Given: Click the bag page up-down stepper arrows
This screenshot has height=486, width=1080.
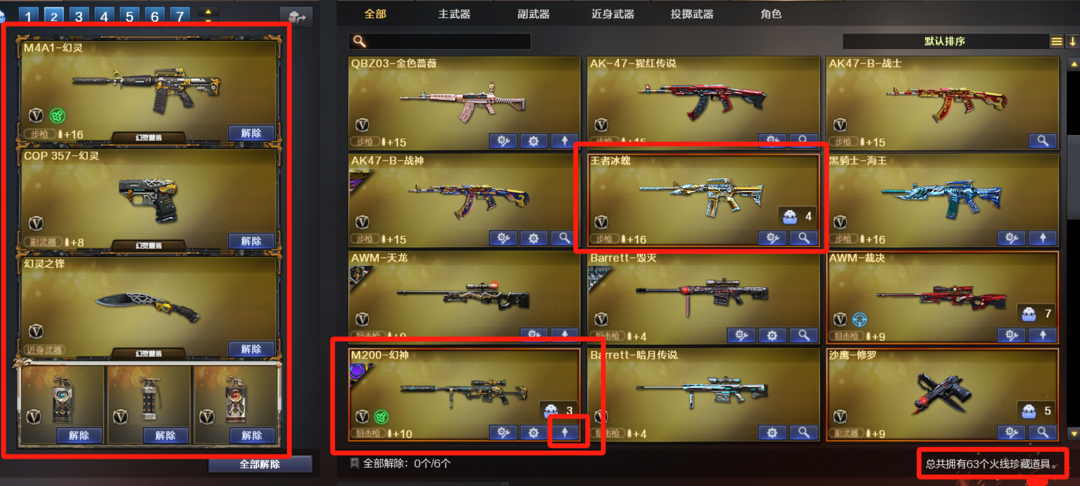Looking at the screenshot, I should pyautogui.click(x=208, y=16).
